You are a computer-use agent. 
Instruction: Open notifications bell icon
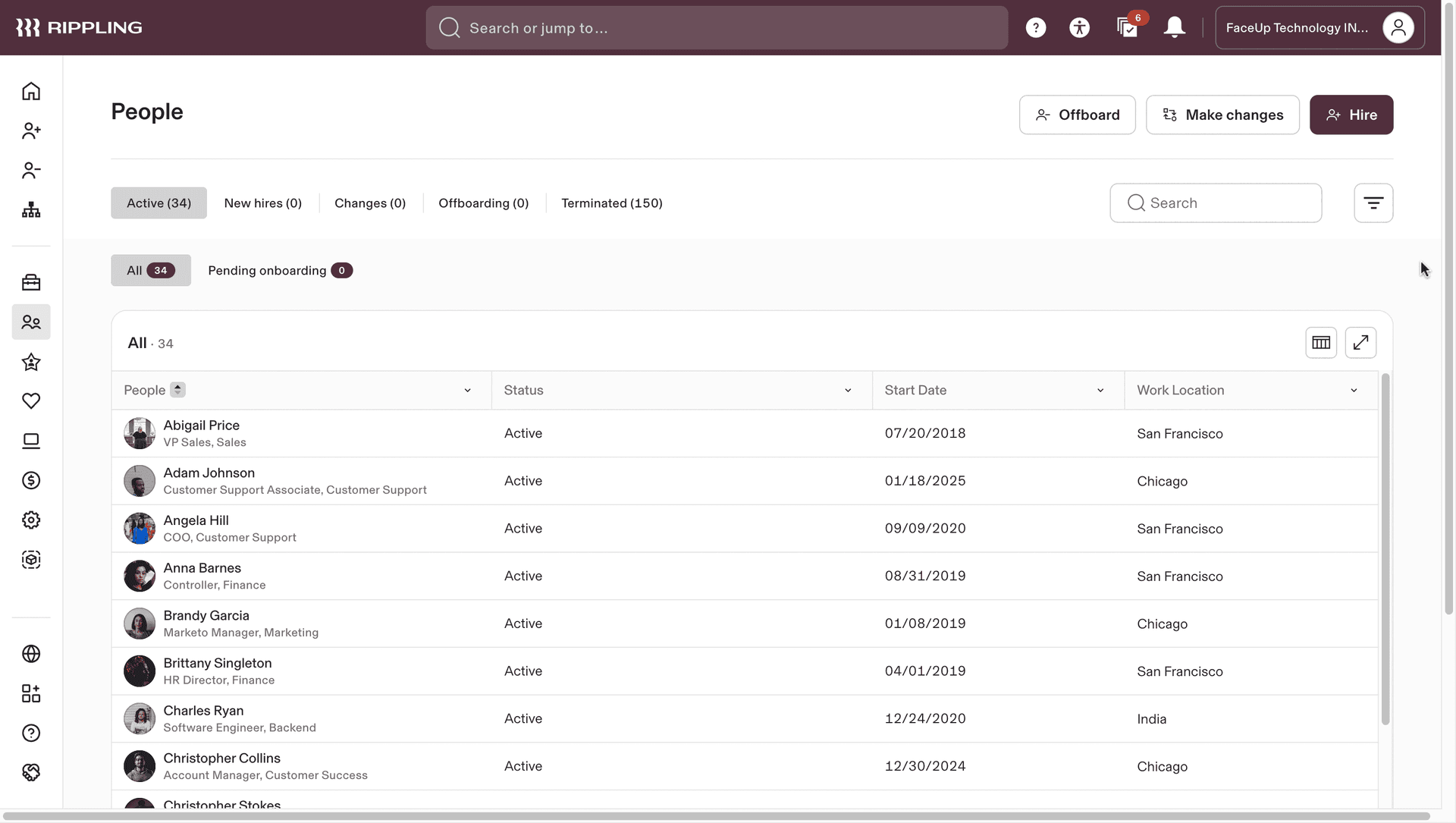point(1174,28)
